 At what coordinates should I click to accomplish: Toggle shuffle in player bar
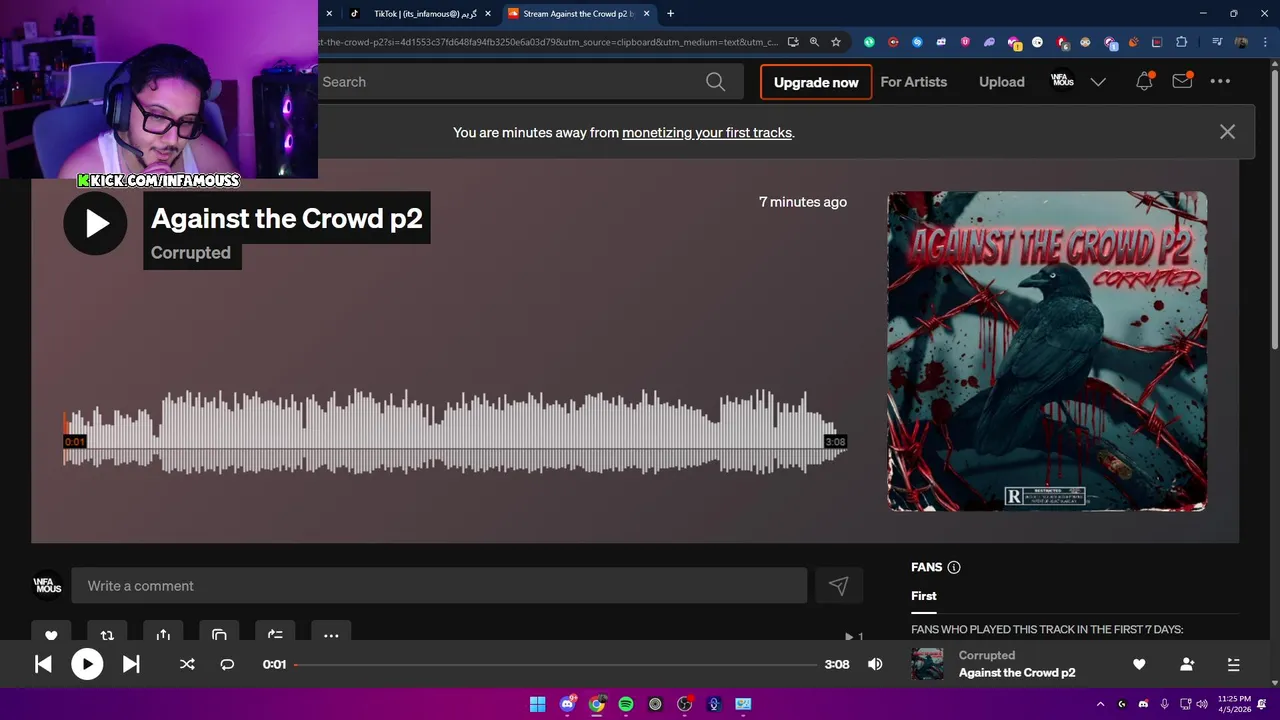click(187, 664)
